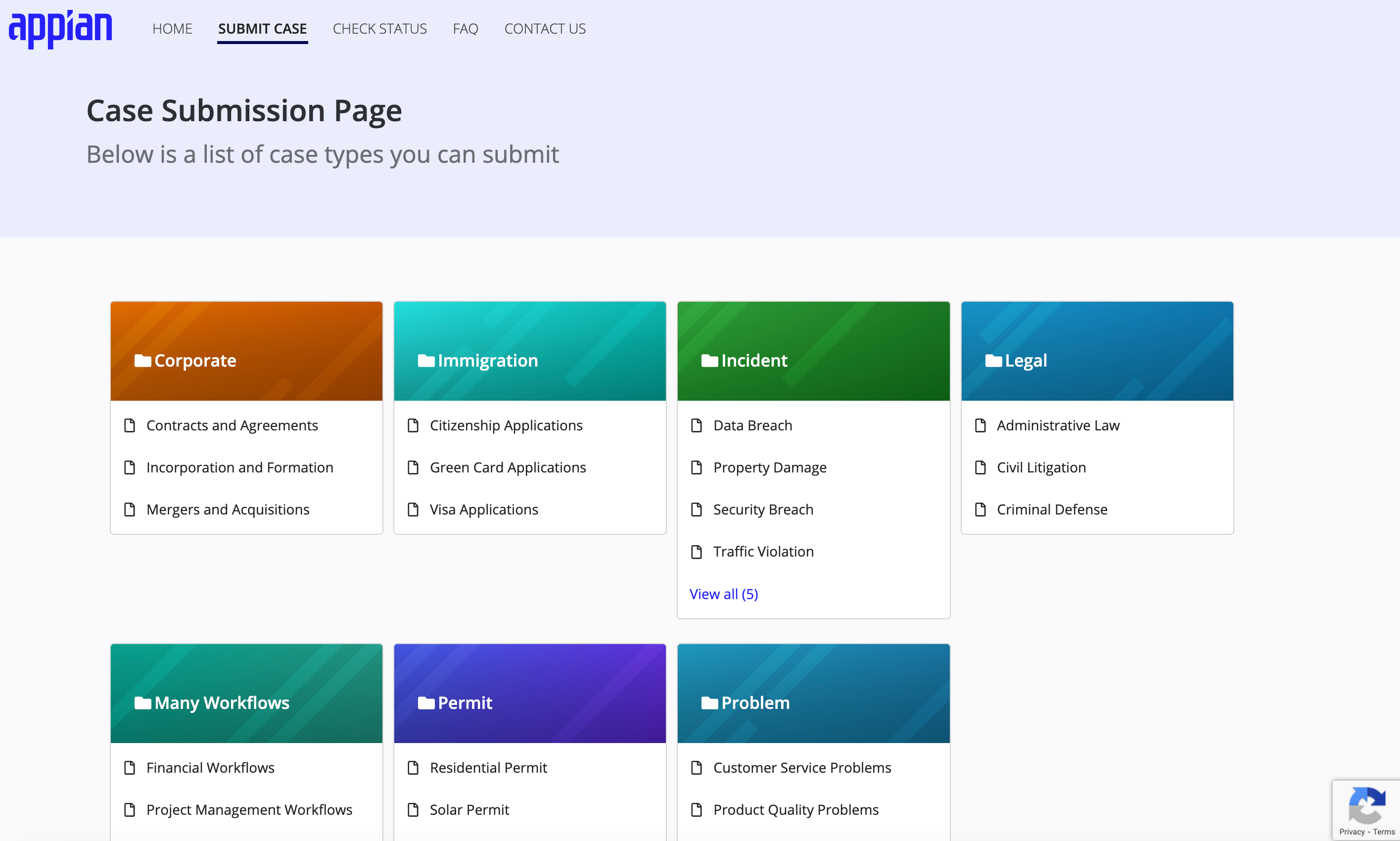
Task: Select Civil Litigation case type
Action: point(1041,467)
